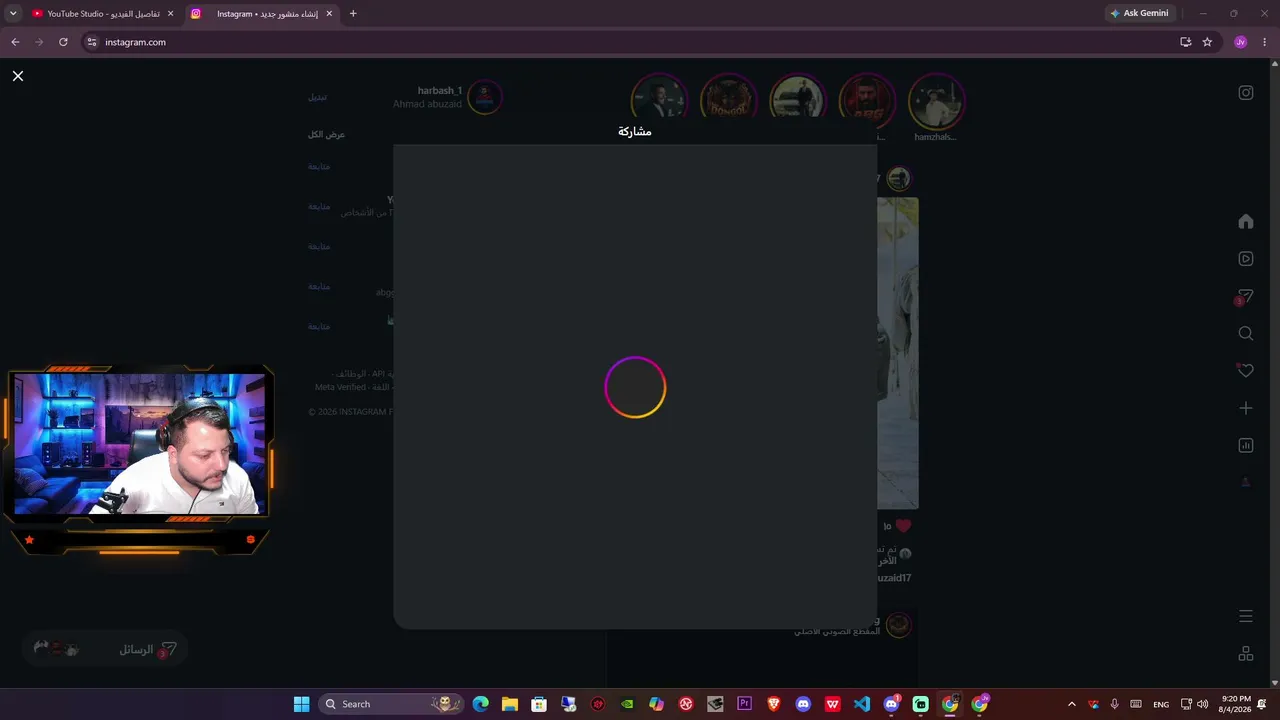The image size is (1280, 720).
Task: Open the Meta apps grid icon in the sidebar
Action: [1245, 653]
